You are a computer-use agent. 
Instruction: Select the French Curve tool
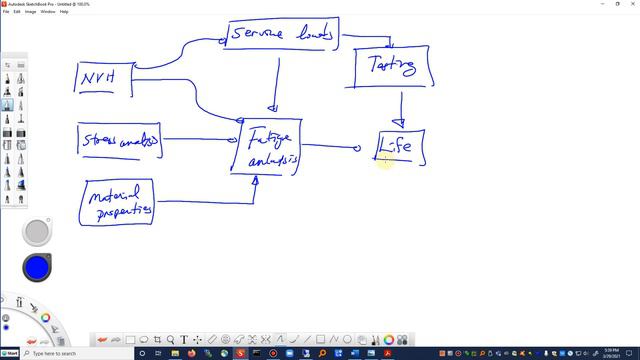click(239, 340)
